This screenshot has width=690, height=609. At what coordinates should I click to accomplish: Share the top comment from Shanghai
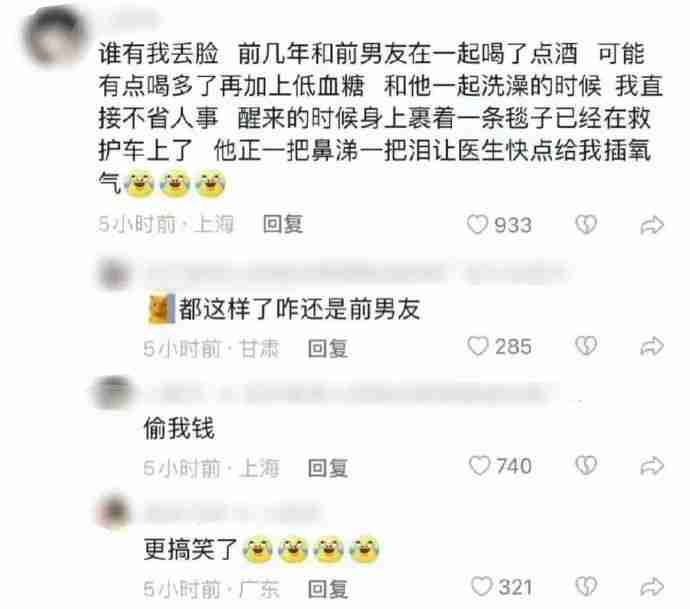point(652,225)
